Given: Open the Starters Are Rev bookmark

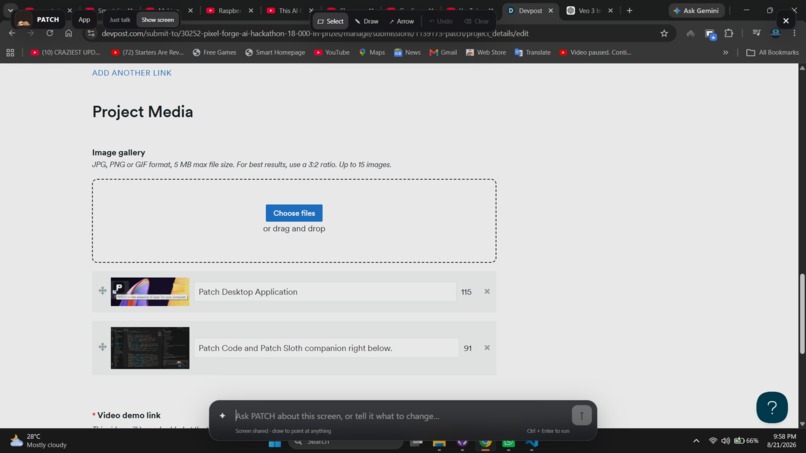Looking at the screenshot, I should click(x=148, y=52).
